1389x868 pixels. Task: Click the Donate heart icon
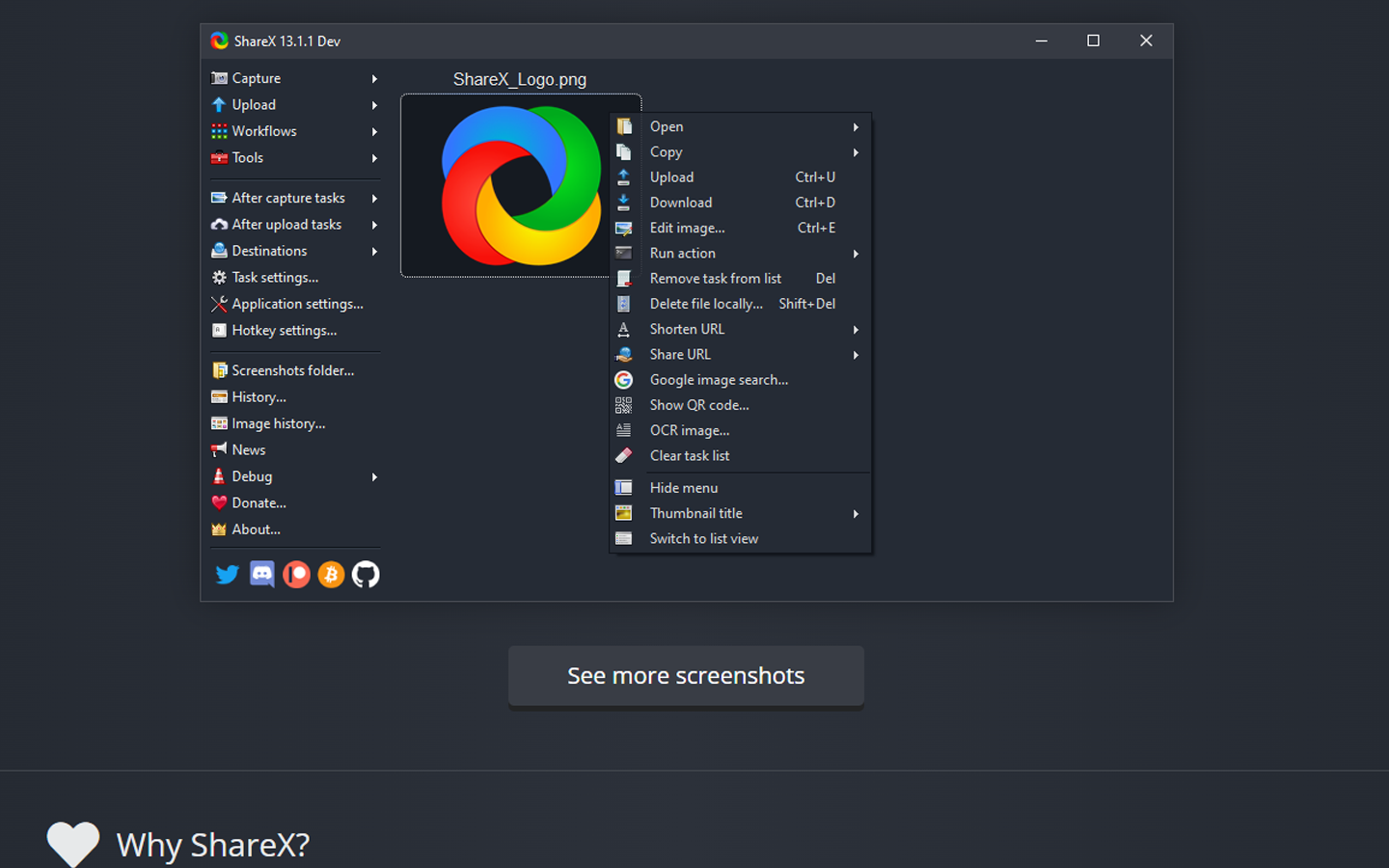tap(219, 502)
